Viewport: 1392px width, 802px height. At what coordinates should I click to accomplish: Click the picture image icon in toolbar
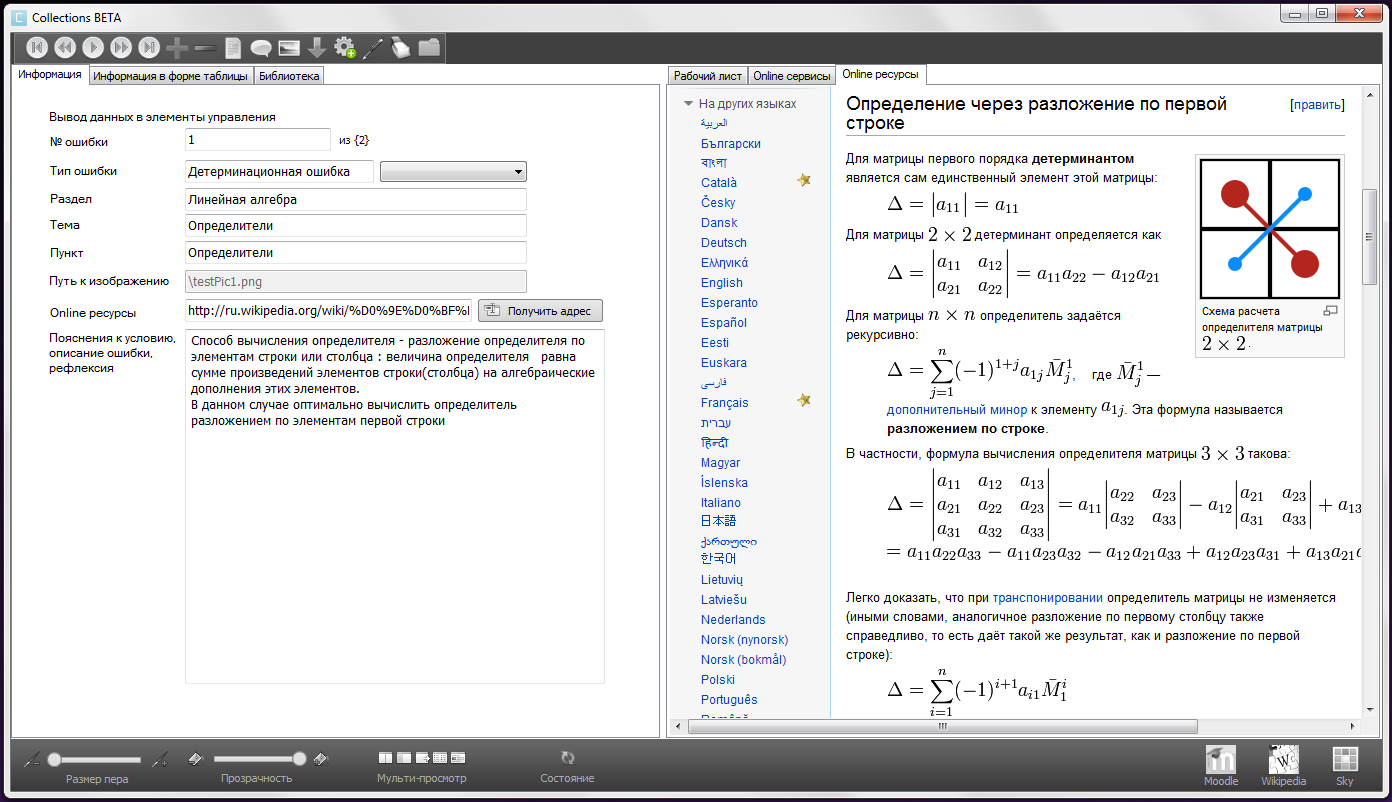pyautogui.click(x=289, y=47)
